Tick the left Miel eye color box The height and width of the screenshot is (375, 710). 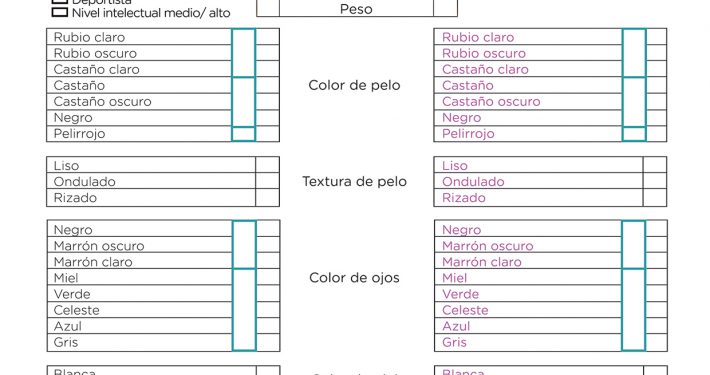(268, 277)
